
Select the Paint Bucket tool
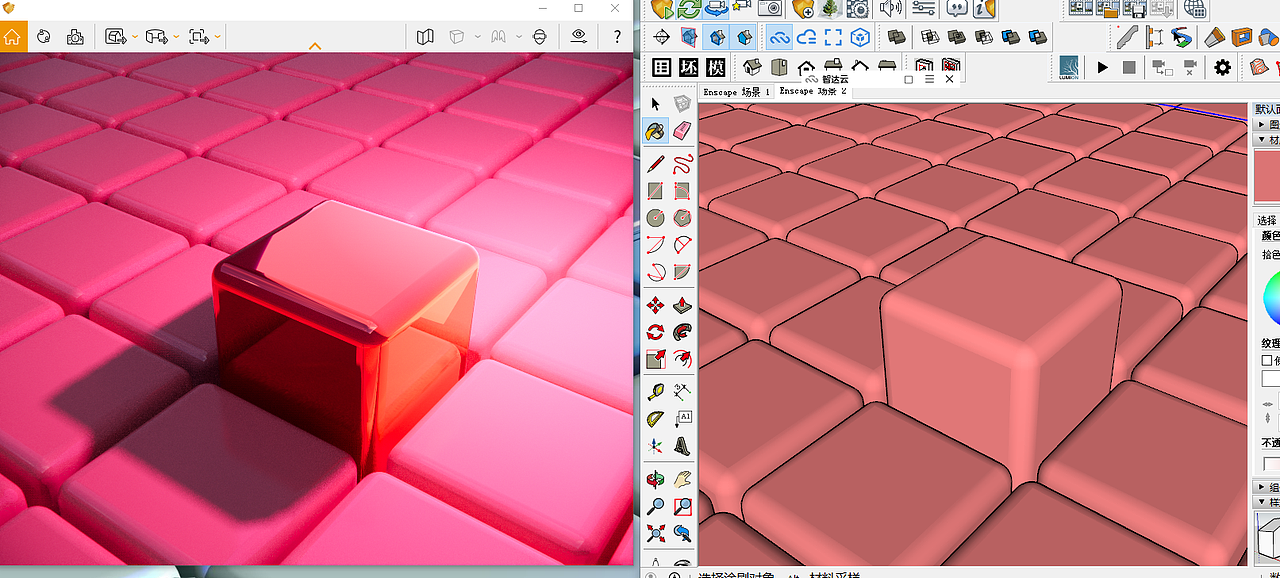tap(656, 131)
